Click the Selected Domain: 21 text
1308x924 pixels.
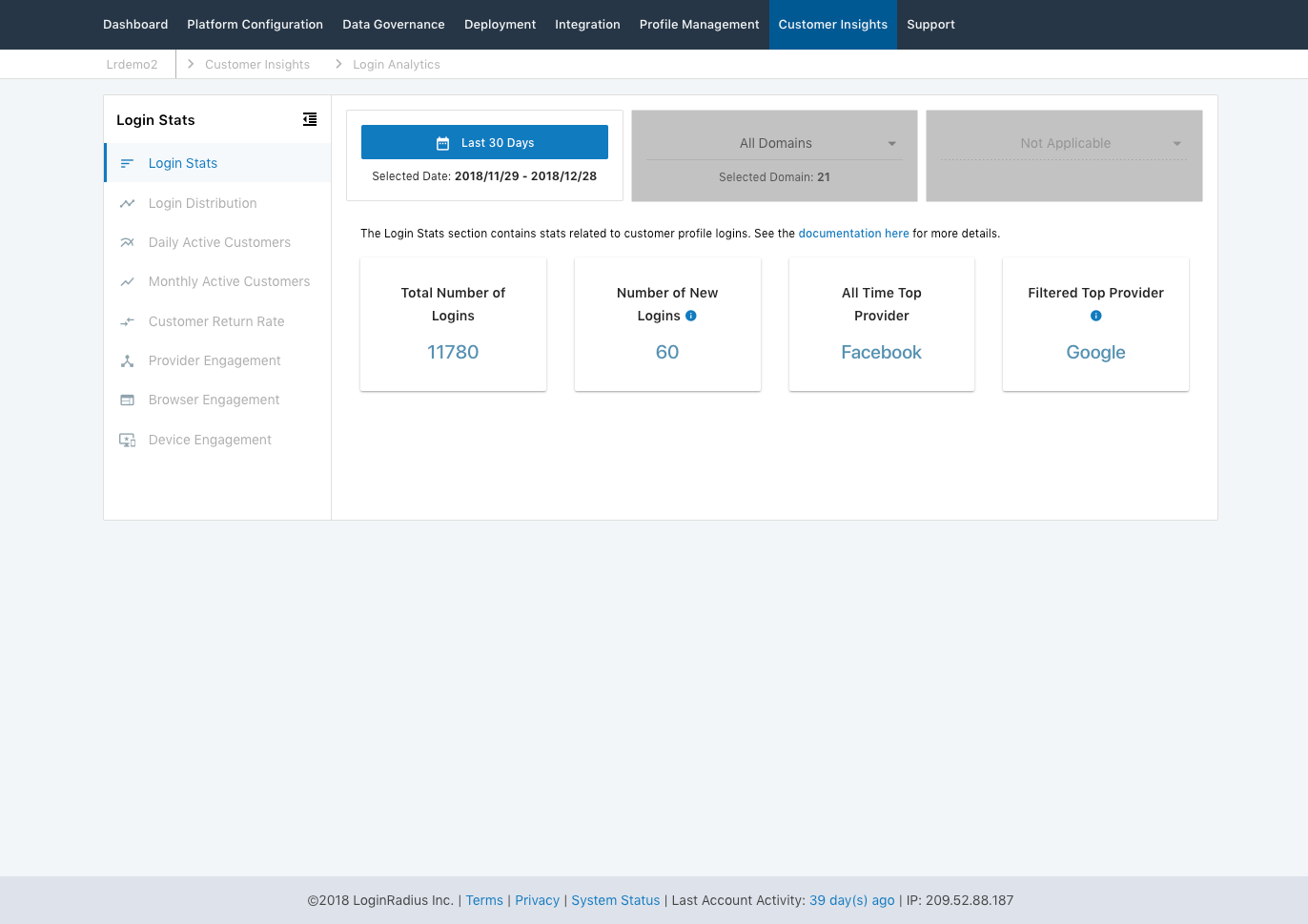click(x=774, y=177)
